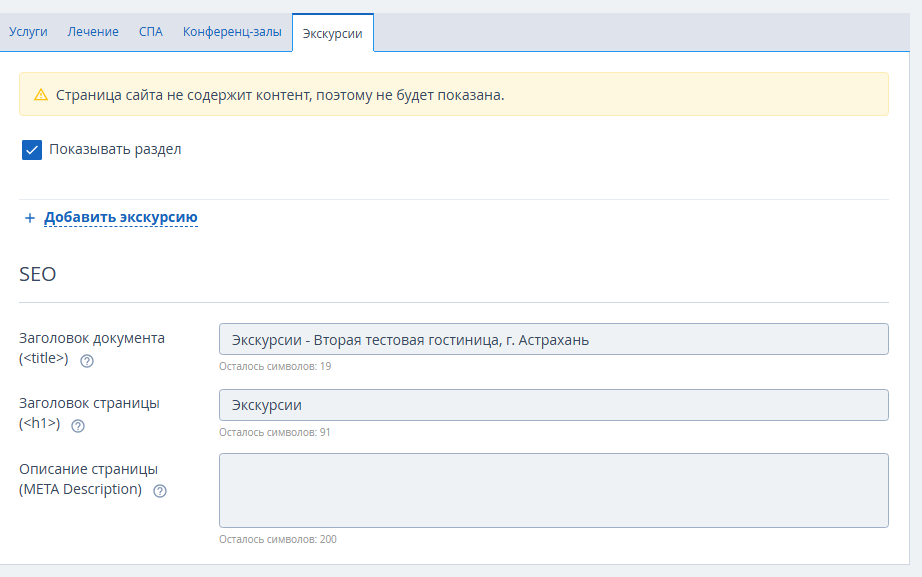Click the Показывать раздел label text
922x577 pixels.
(x=115, y=149)
